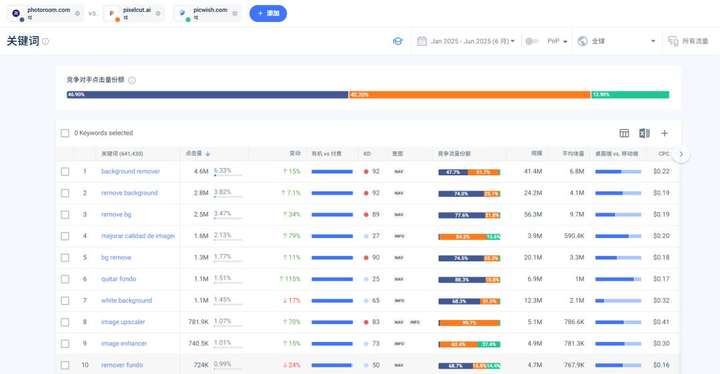
Task: Sort by the 竞争流量份额 column header
Action: (x=454, y=154)
